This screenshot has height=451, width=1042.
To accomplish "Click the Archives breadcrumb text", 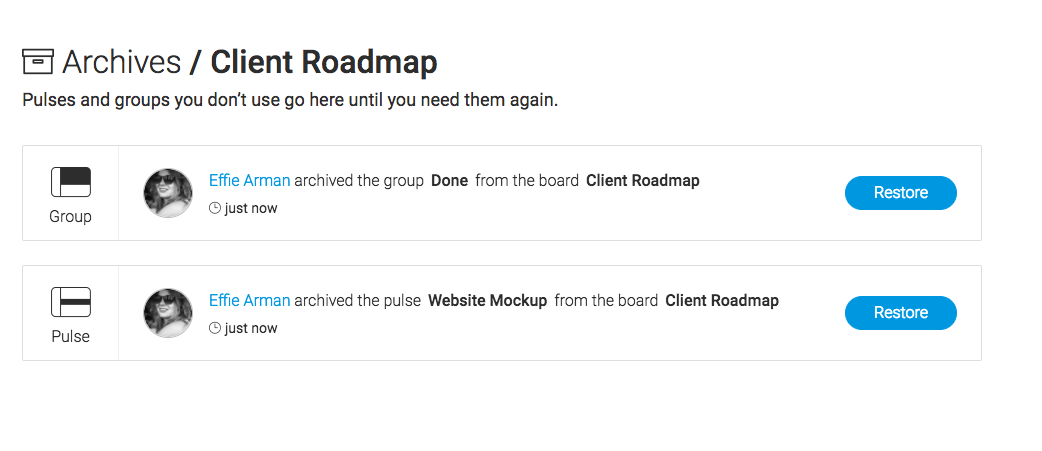I will click(122, 62).
